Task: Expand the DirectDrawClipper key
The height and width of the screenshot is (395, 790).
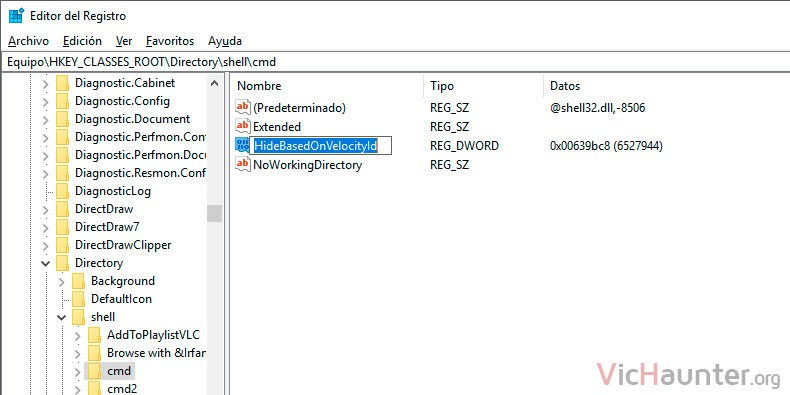Action: (46, 245)
